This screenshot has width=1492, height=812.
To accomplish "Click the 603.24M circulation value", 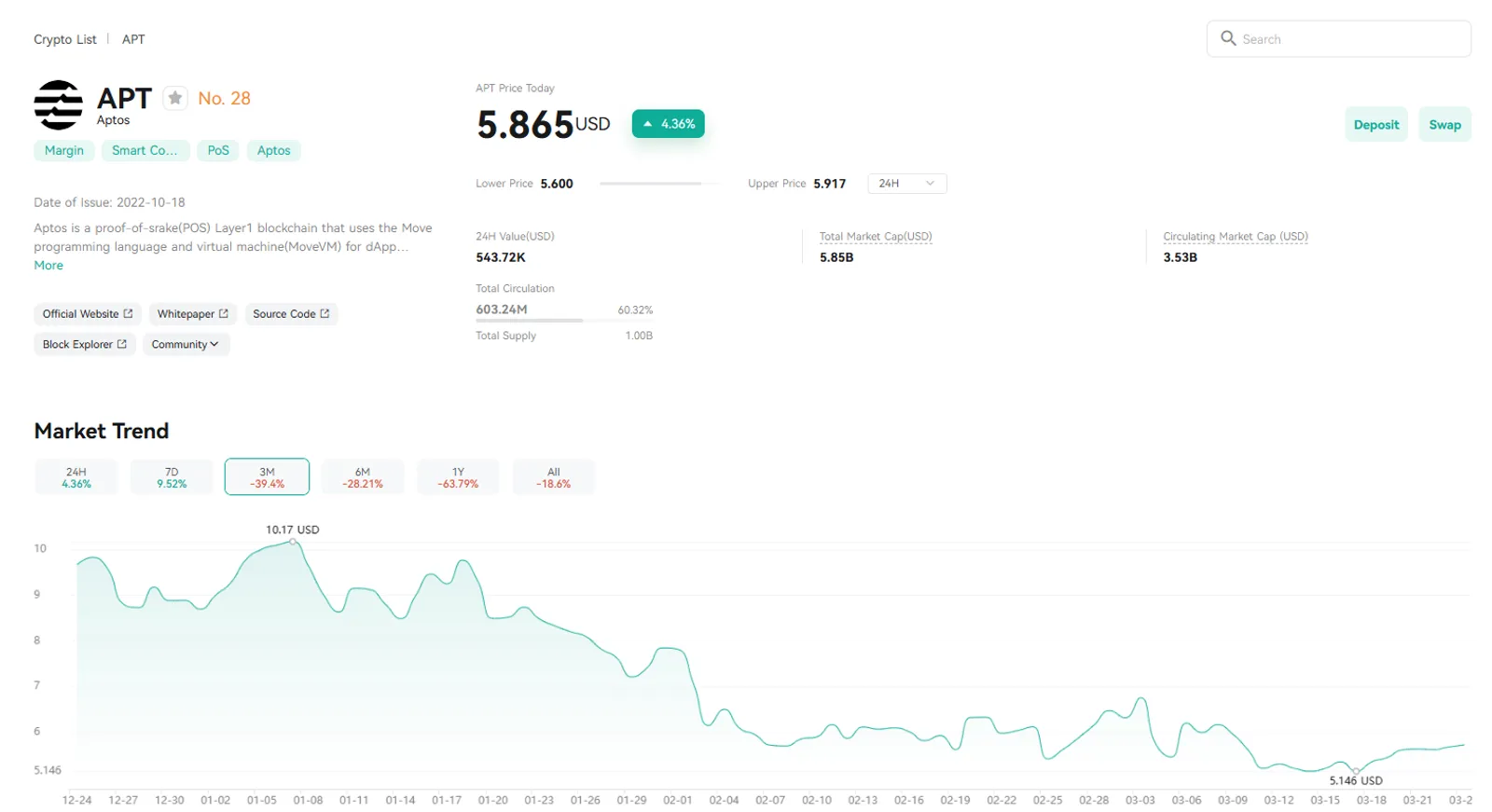I will coord(502,310).
